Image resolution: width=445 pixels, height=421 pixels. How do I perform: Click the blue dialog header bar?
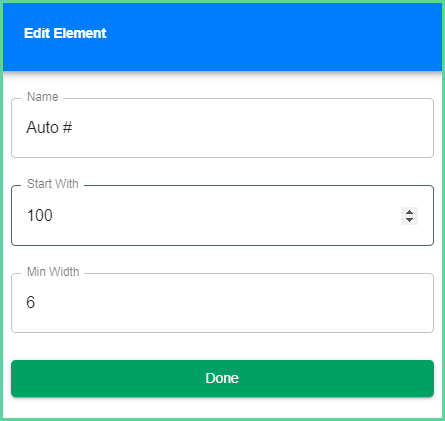coord(222,37)
